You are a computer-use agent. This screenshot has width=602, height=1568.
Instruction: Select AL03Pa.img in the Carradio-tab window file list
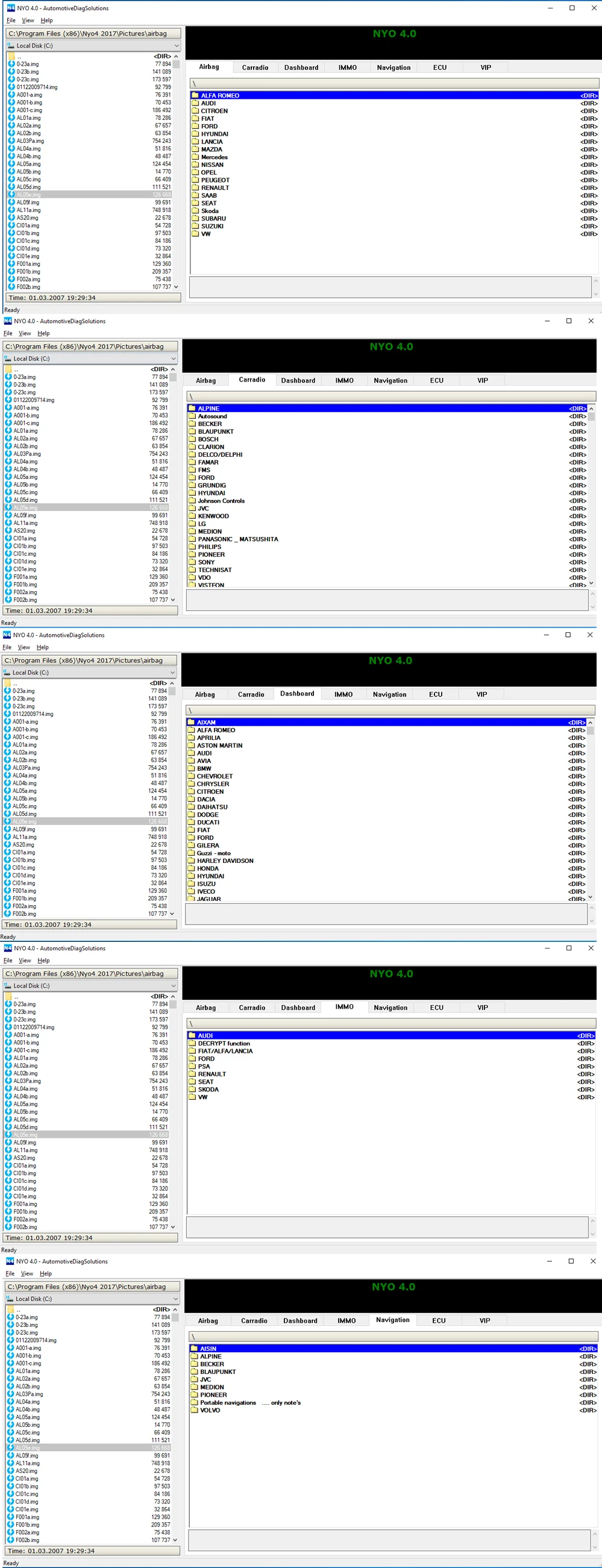click(x=86, y=454)
